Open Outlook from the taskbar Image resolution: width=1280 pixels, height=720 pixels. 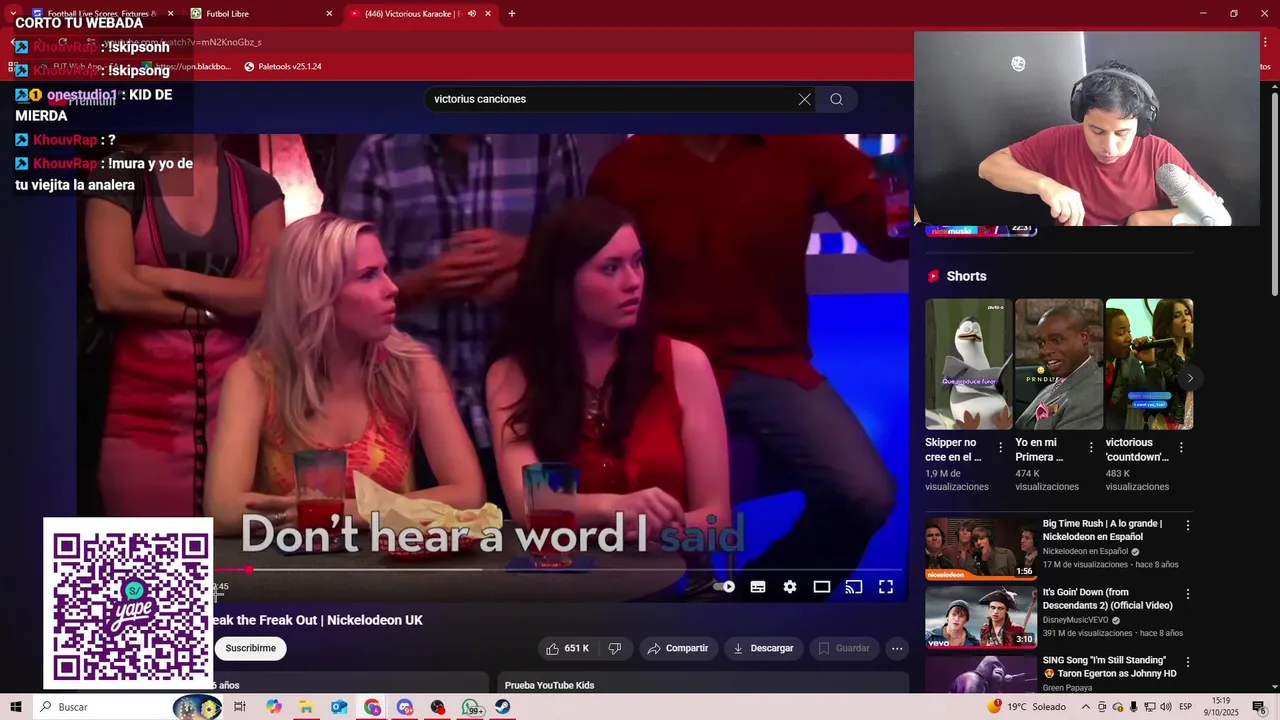(x=339, y=707)
